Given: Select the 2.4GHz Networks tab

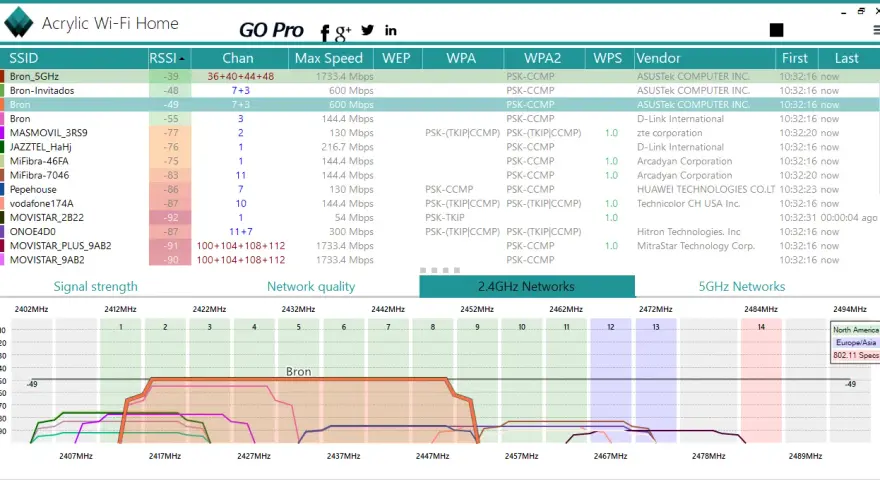Looking at the screenshot, I should click(x=526, y=286).
